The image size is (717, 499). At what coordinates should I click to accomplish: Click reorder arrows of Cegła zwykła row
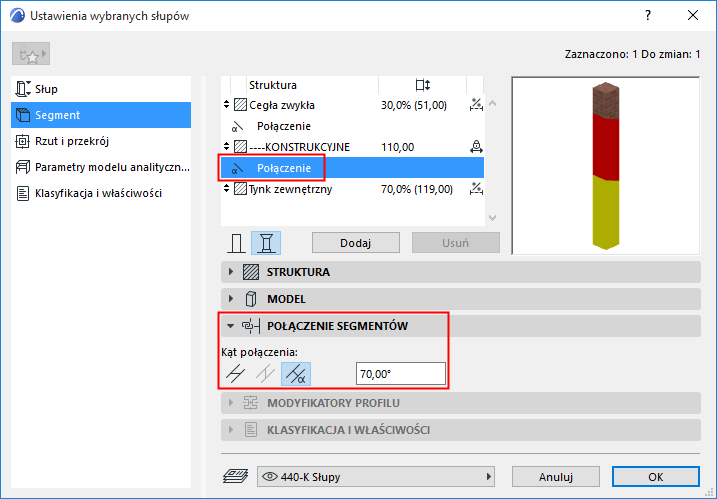[226, 105]
